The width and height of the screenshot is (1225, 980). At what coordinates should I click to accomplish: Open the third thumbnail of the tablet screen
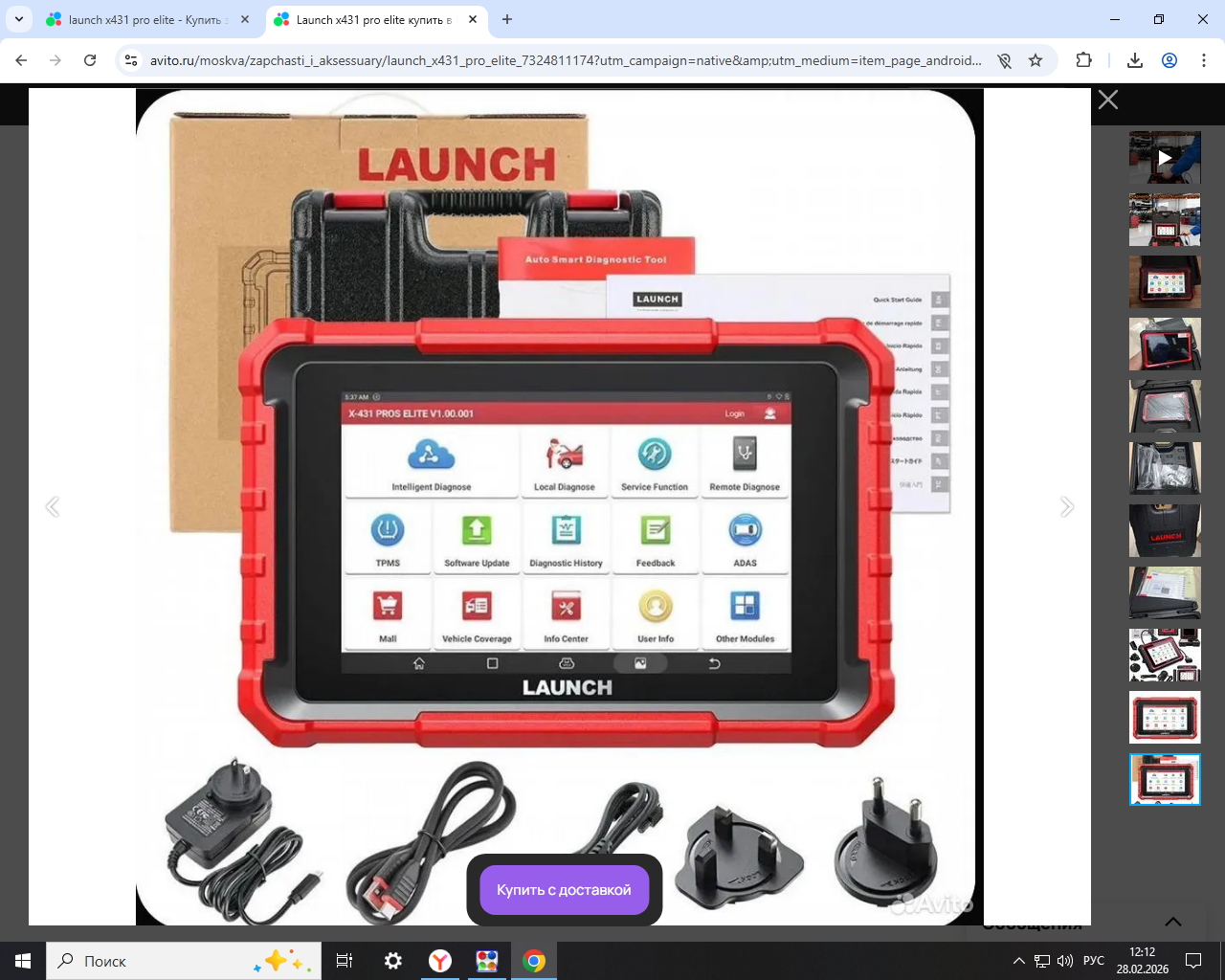(1165, 282)
